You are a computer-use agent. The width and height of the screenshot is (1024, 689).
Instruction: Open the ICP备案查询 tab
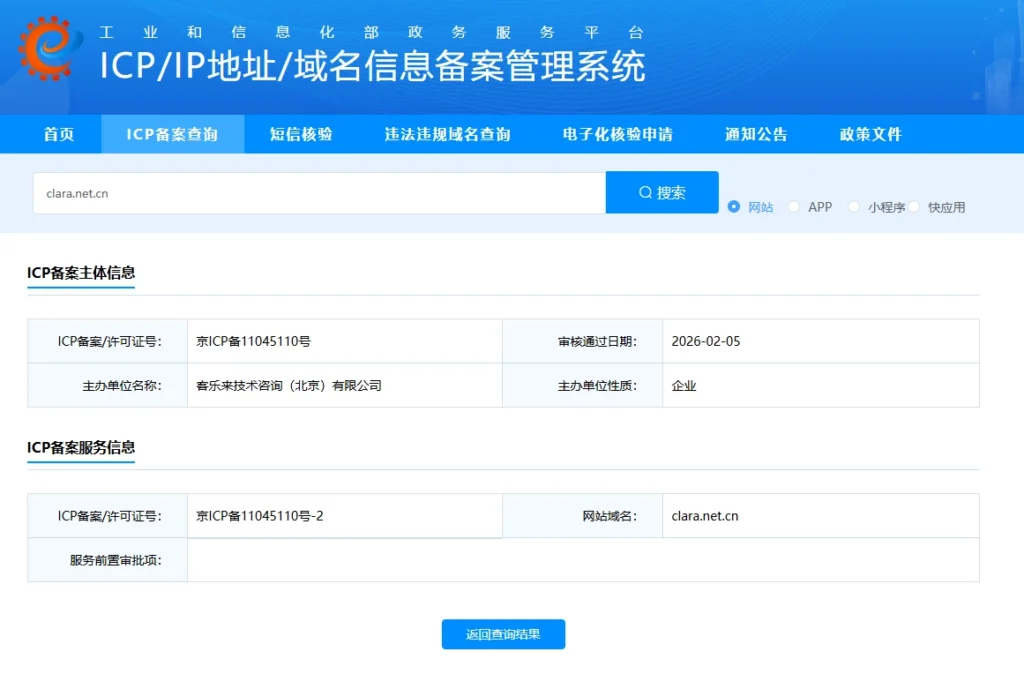pos(172,134)
